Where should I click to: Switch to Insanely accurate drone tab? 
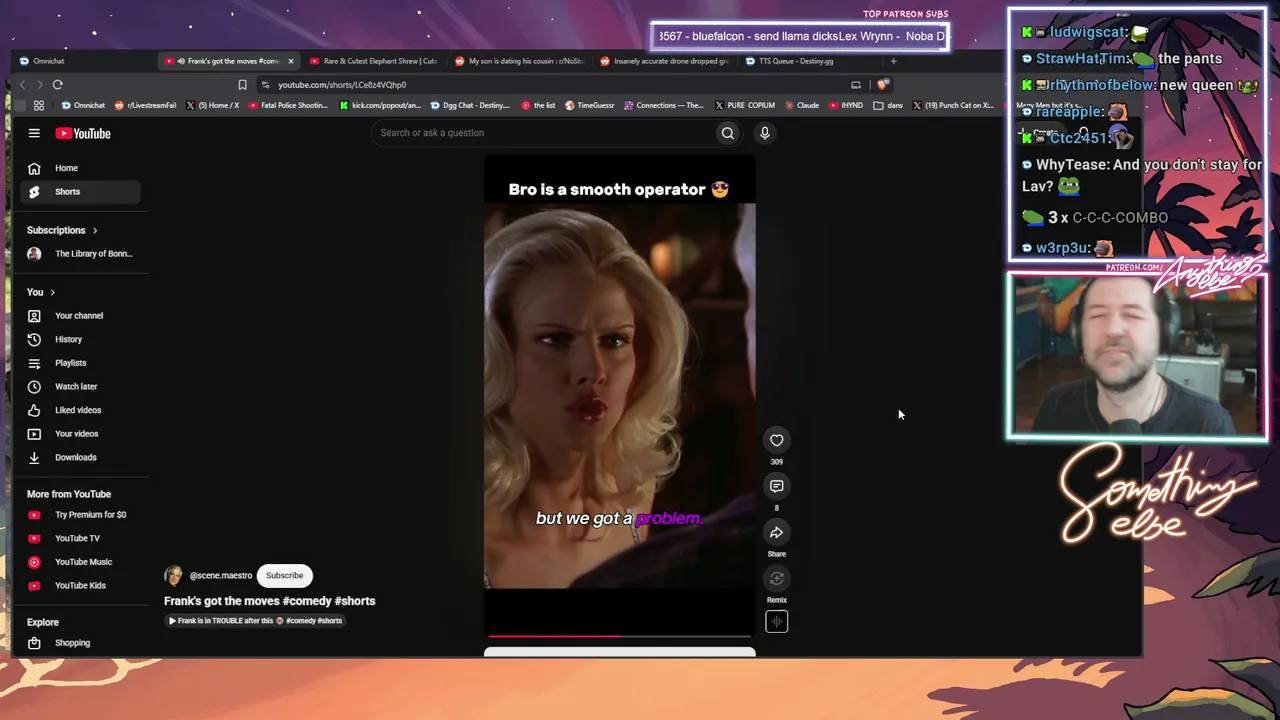[x=664, y=61]
